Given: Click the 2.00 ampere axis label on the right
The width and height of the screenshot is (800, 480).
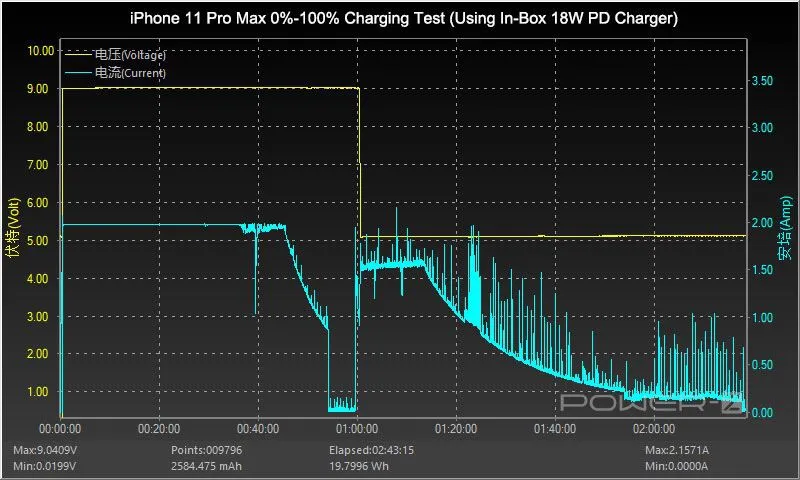Looking at the screenshot, I should coord(762,223).
